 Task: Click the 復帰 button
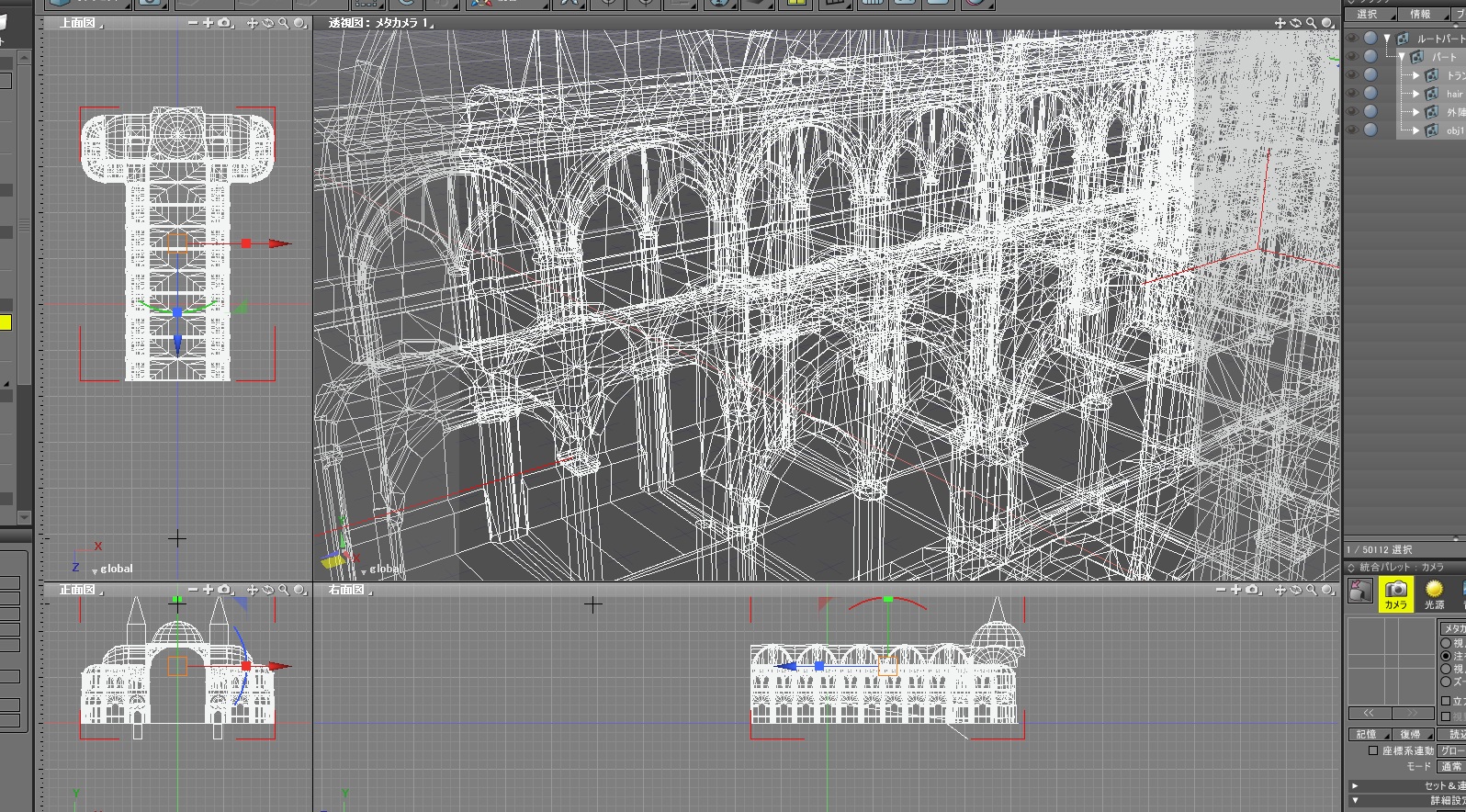[1411, 734]
